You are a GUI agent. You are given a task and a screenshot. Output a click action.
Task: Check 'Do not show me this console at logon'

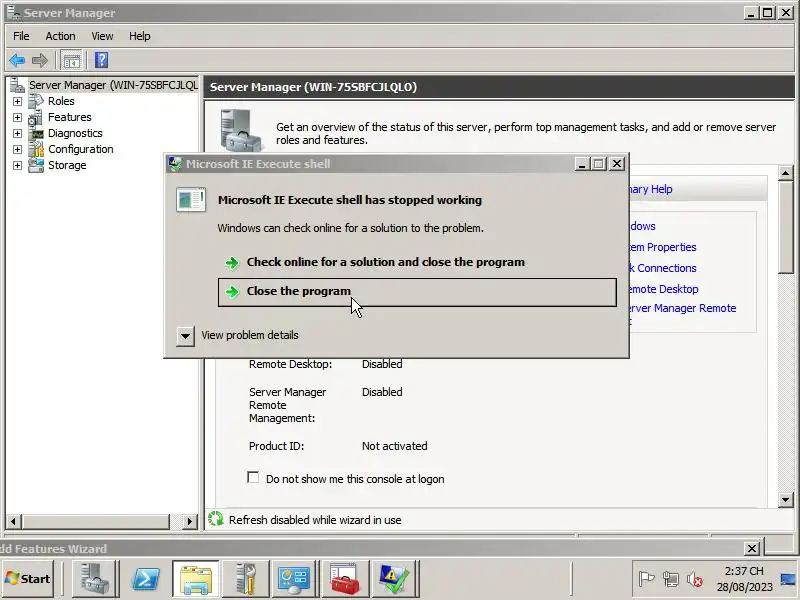coord(253,478)
